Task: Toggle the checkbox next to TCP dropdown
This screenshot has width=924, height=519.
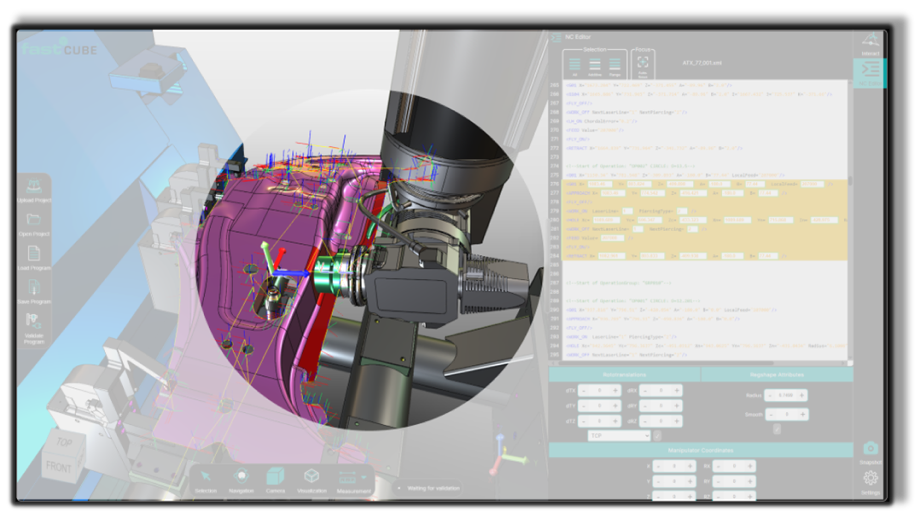Action: [x=657, y=436]
